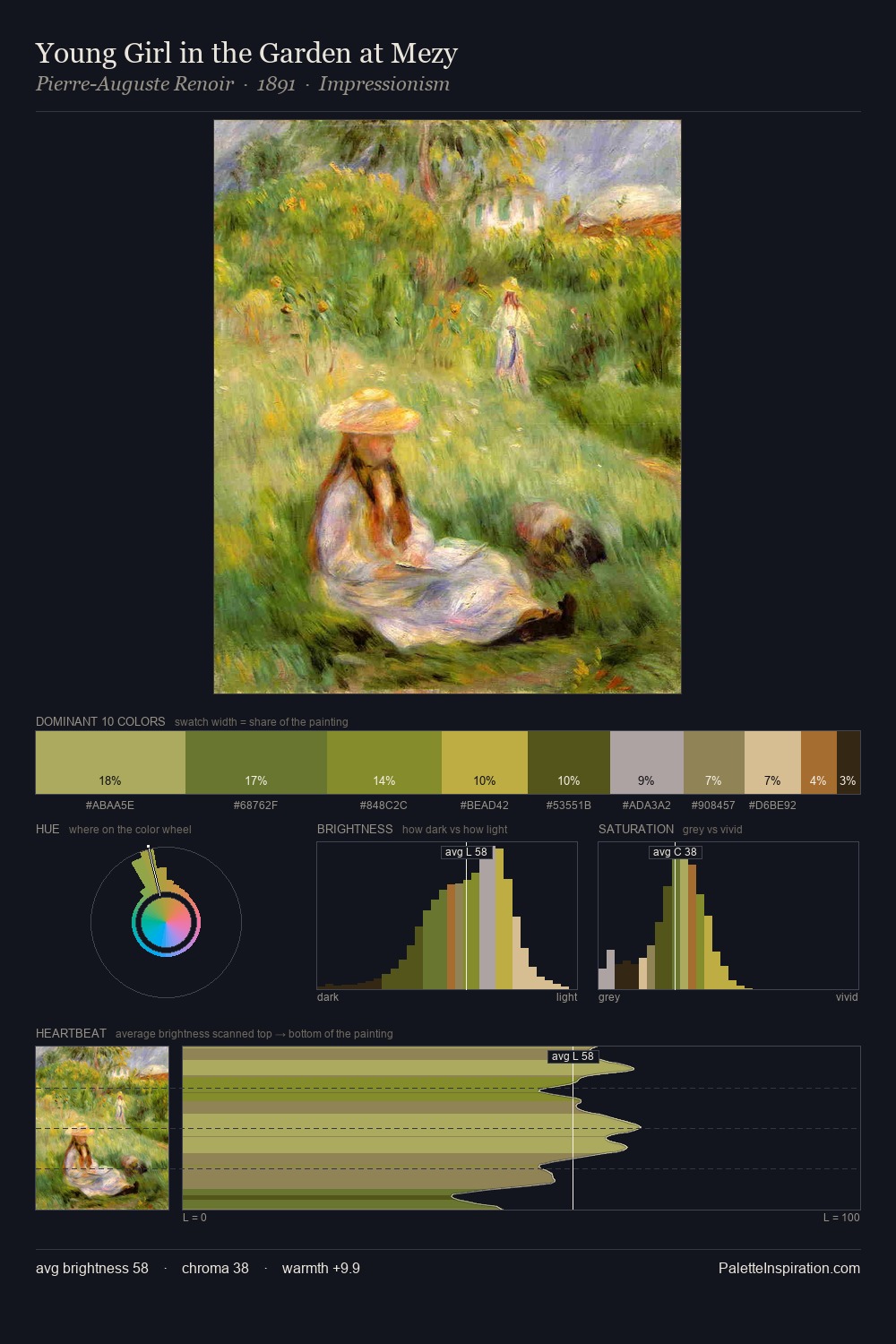Click the 'avg L 58' label in Brightness histogram
The width and height of the screenshot is (896, 1344).
pos(466,852)
